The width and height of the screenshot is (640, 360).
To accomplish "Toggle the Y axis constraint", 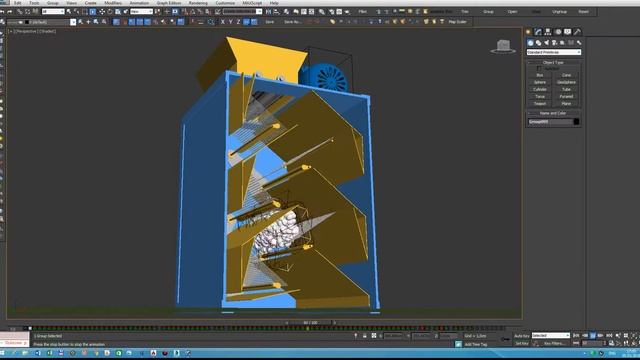I will 231,22.
